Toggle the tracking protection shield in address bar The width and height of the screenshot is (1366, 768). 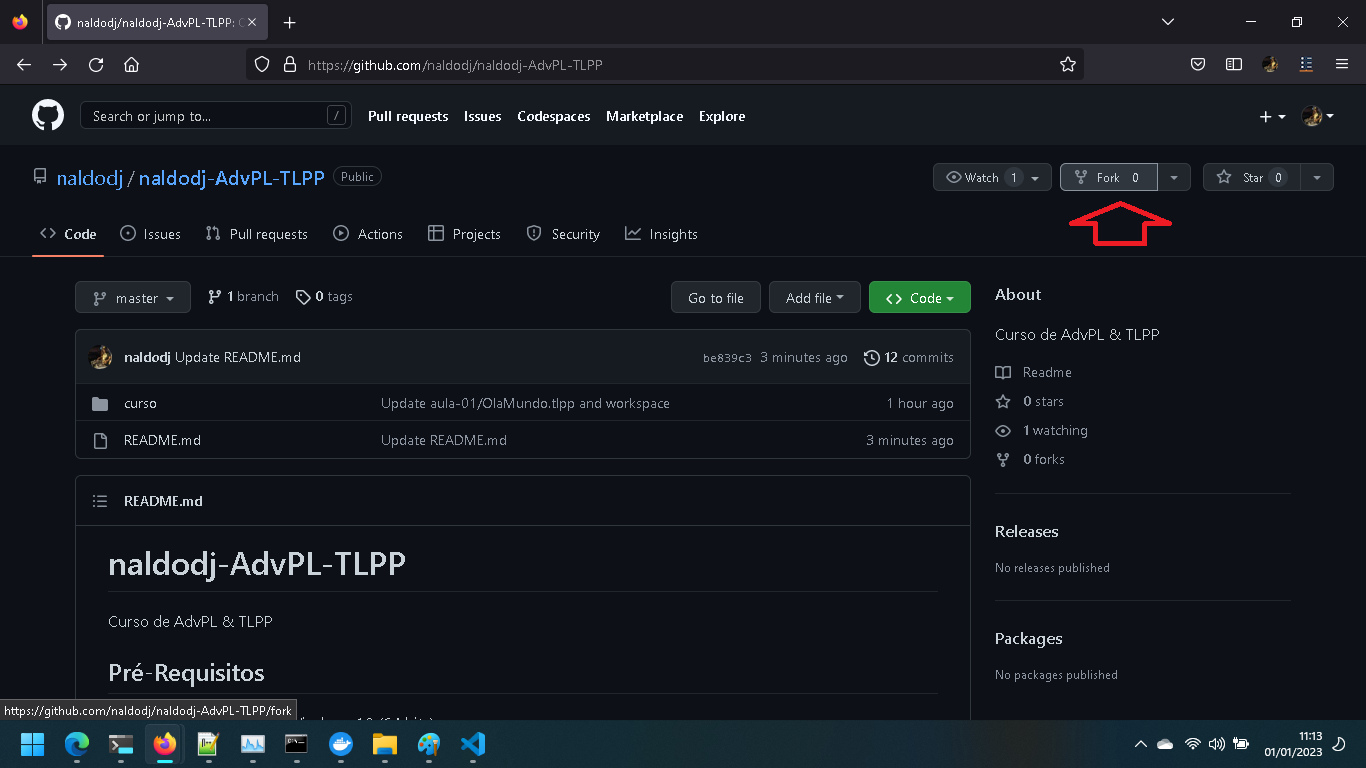pos(261,64)
